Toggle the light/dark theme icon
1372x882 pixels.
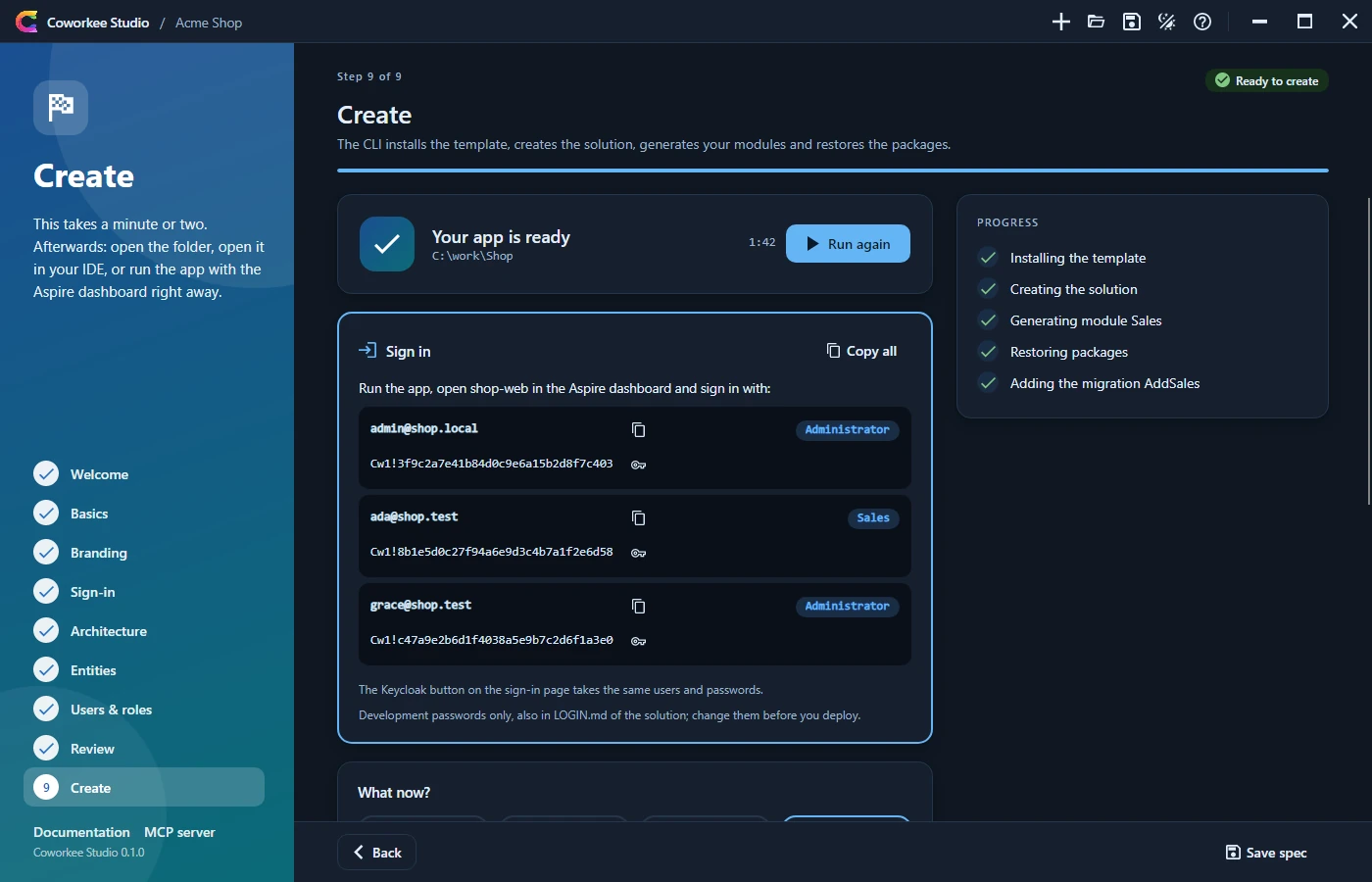tap(1166, 22)
